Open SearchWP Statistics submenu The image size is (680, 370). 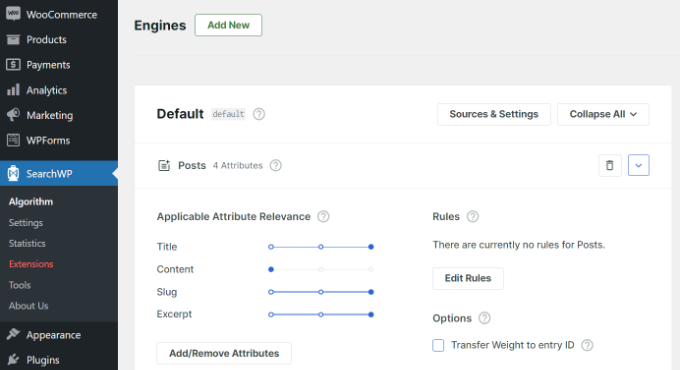coord(27,243)
